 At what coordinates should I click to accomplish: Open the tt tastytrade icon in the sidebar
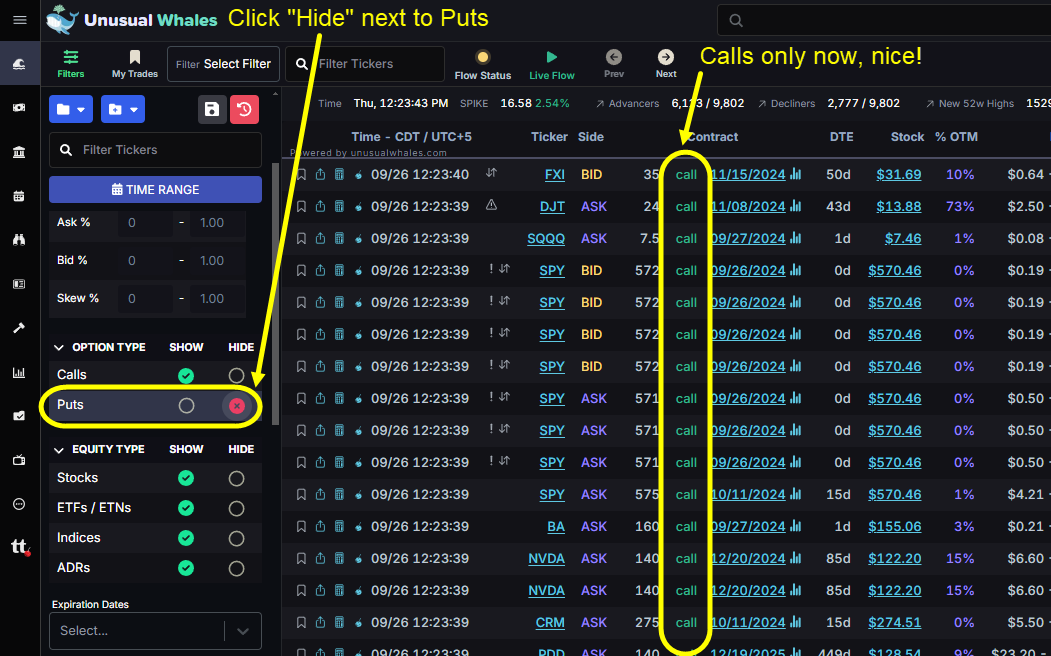coord(20,547)
